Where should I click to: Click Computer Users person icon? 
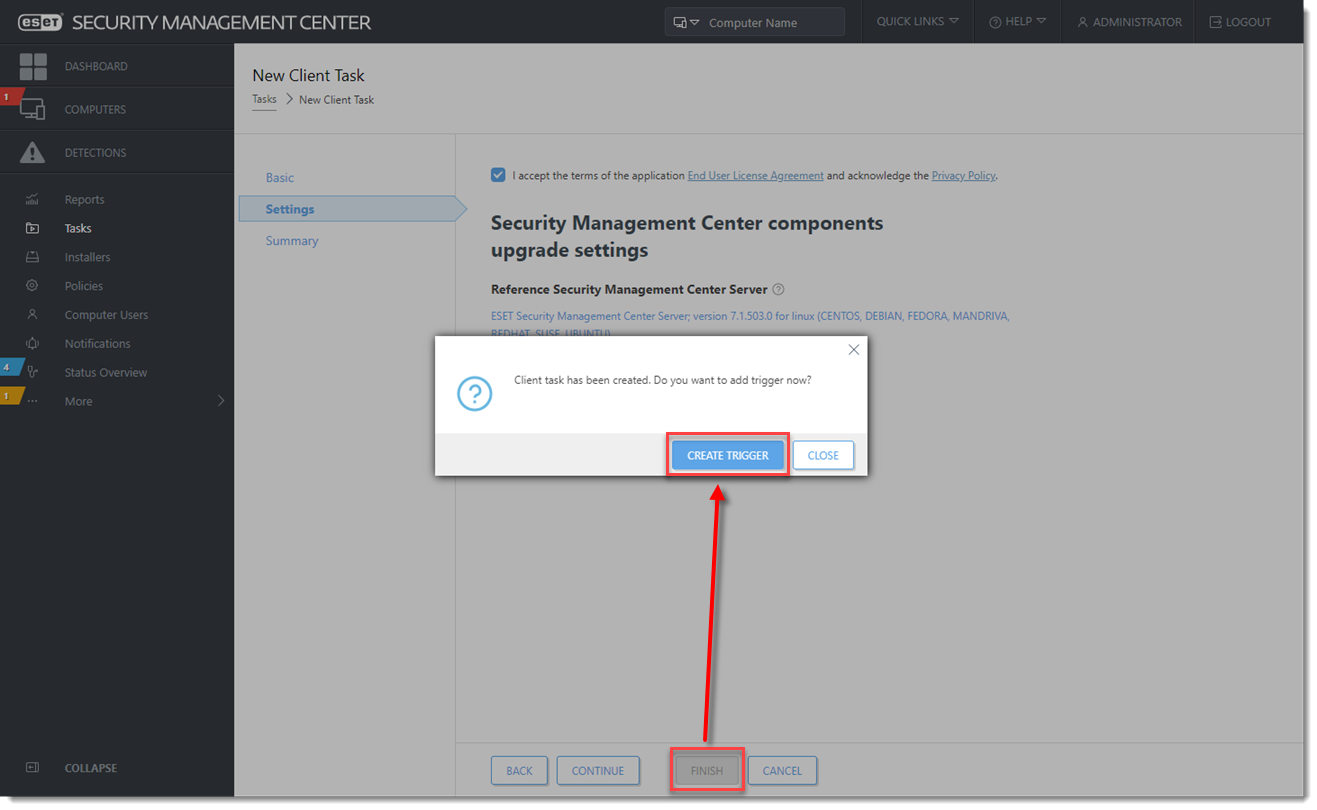32,315
